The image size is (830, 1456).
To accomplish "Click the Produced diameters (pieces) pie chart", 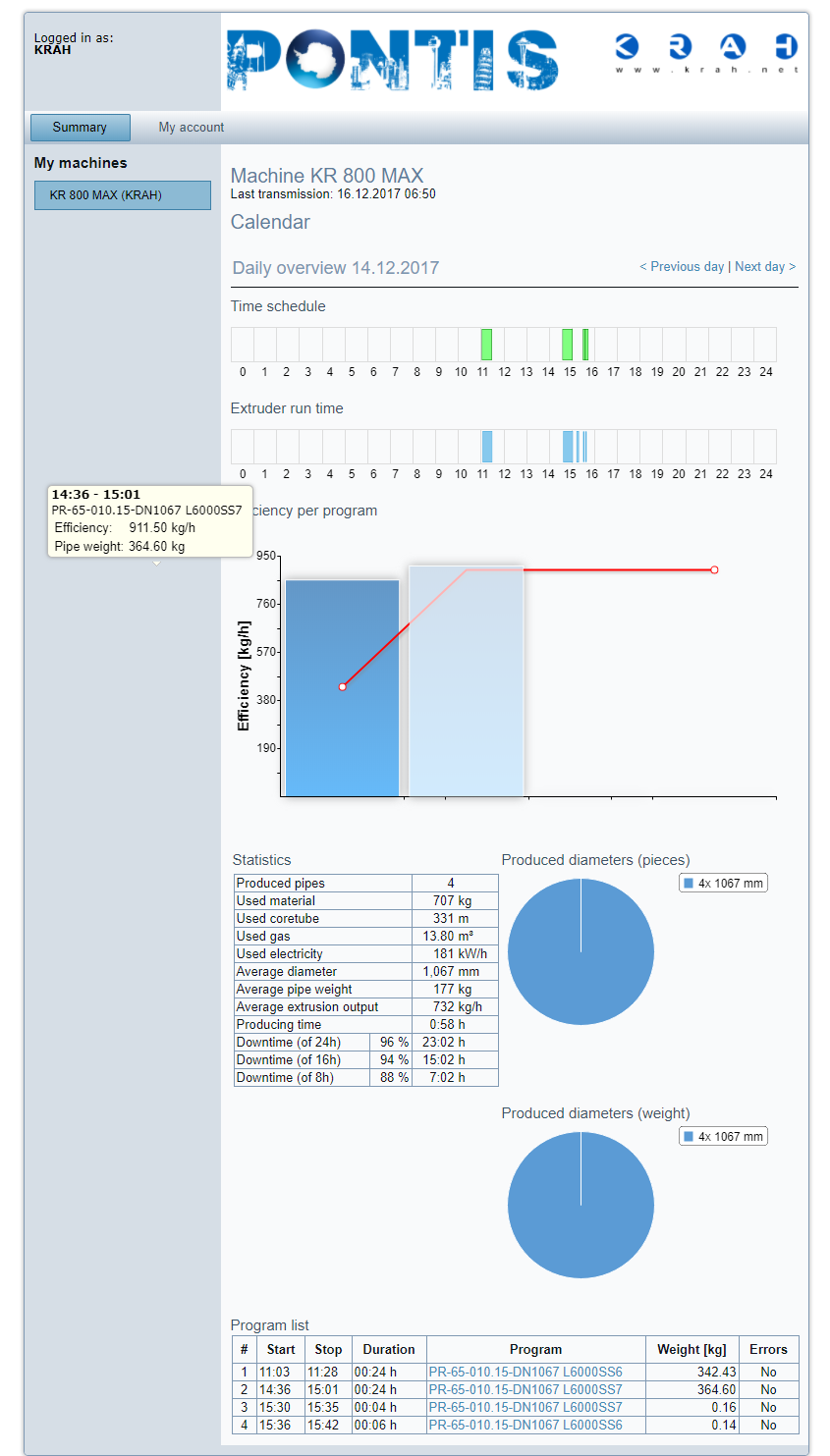I will (x=581, y=951).
